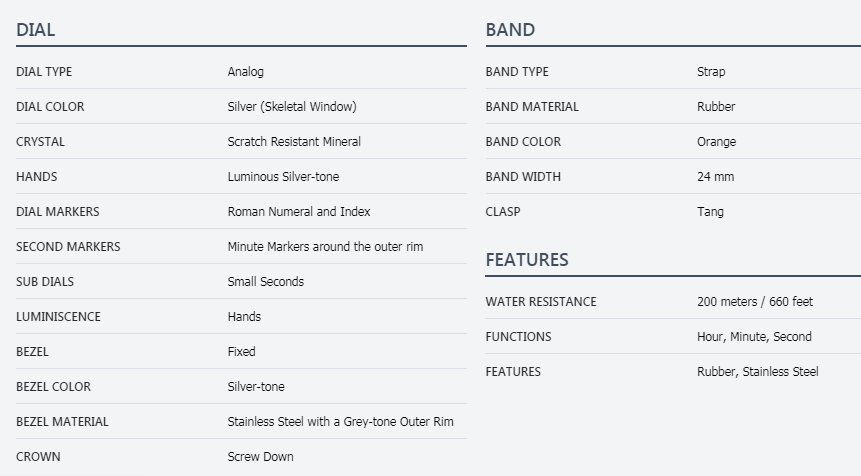Click the WATER RESISTANCE label
Image resolution: width=861 pixels, height=476 pixels.
[541, 302]
